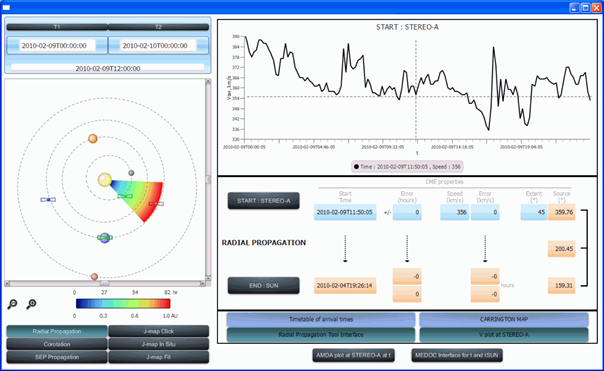Click the gray Mercury planet icon
Screen dimensions: 604x371
point(131,173)
